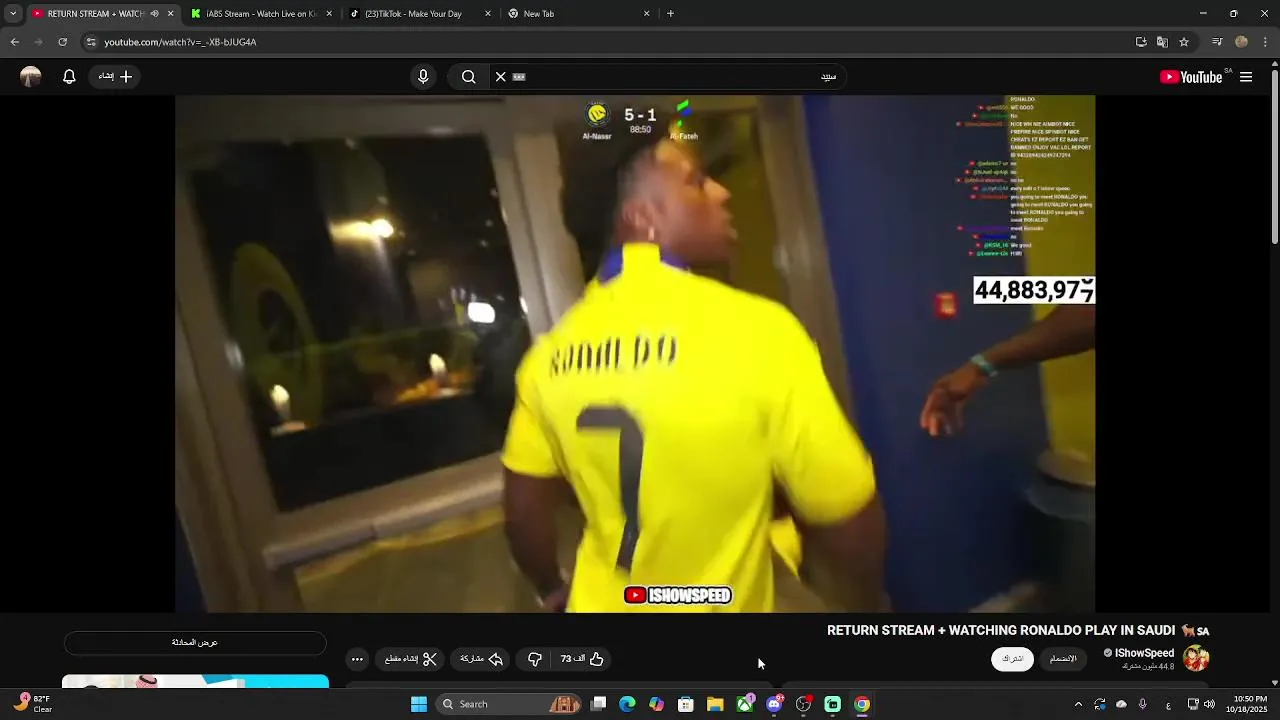This screenshot has height=720, width=1280.
Task: Like the video with thumbs up
Action: click(583, 659)
